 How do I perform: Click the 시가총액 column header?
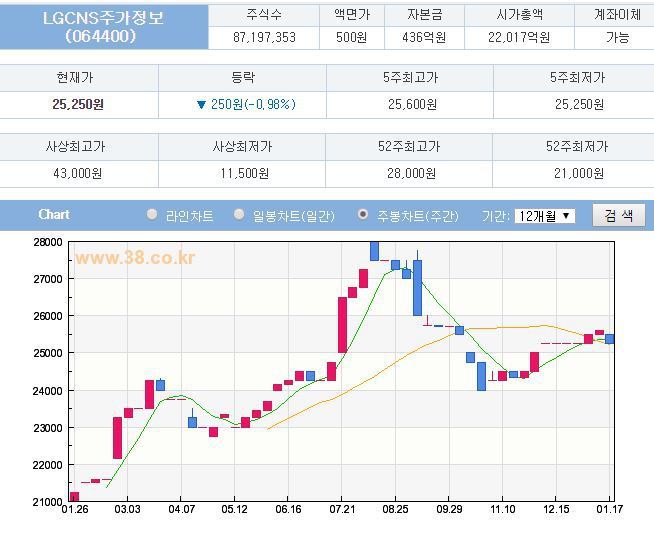click(x=520, y=15)
